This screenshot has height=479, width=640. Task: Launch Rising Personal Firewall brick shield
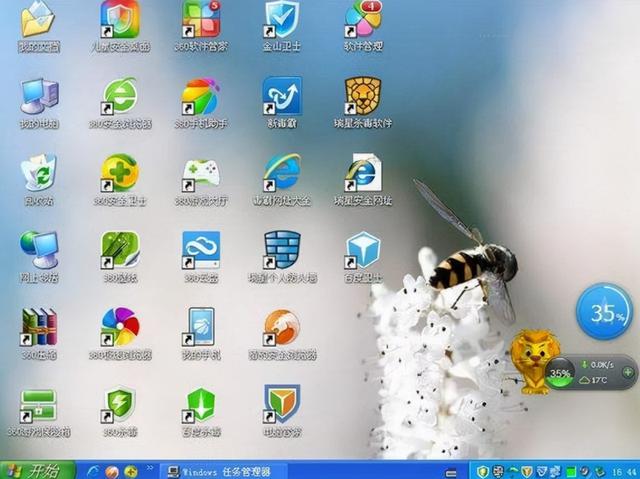[282, 250]
